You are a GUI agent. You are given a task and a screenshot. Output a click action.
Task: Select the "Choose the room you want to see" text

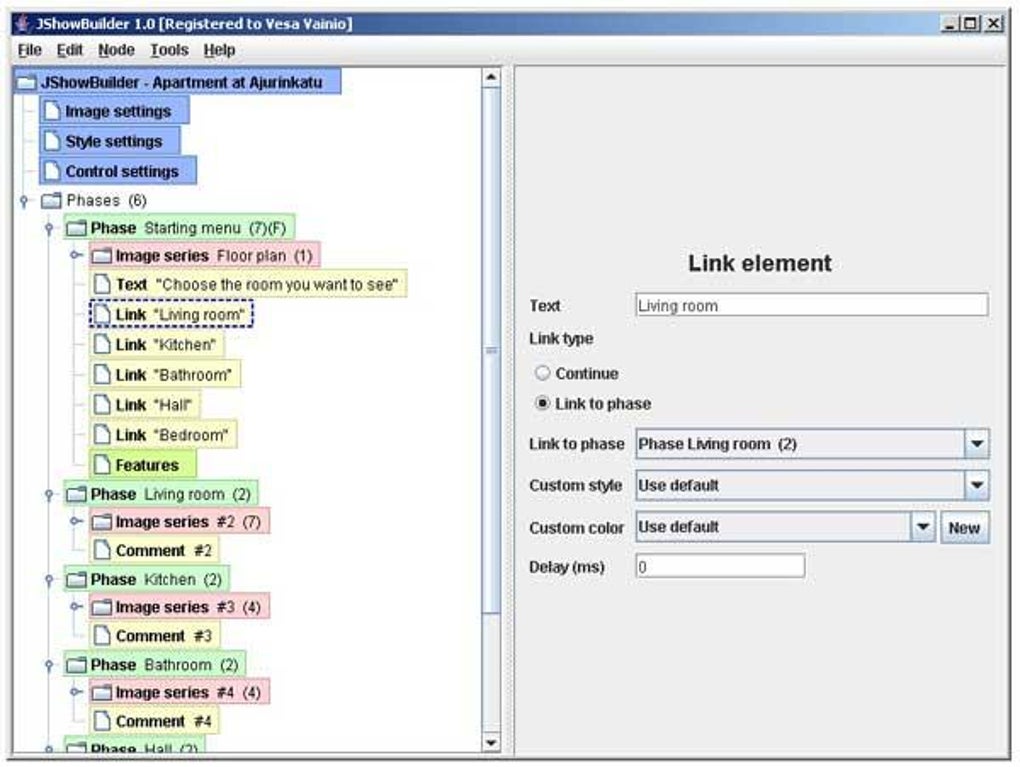tap(277, 285)
